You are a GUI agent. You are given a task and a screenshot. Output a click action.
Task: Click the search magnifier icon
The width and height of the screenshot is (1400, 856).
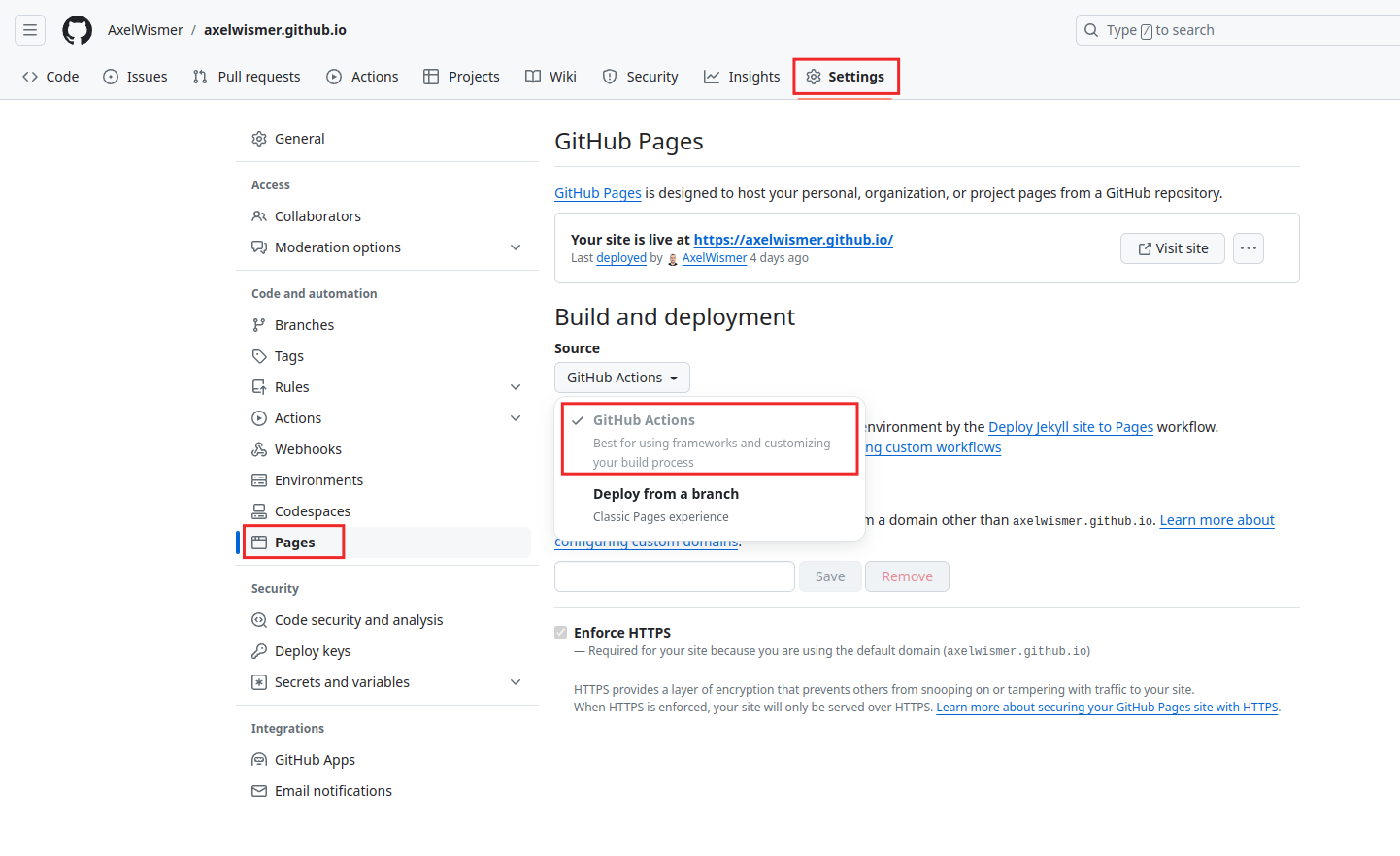point(1092,30)
